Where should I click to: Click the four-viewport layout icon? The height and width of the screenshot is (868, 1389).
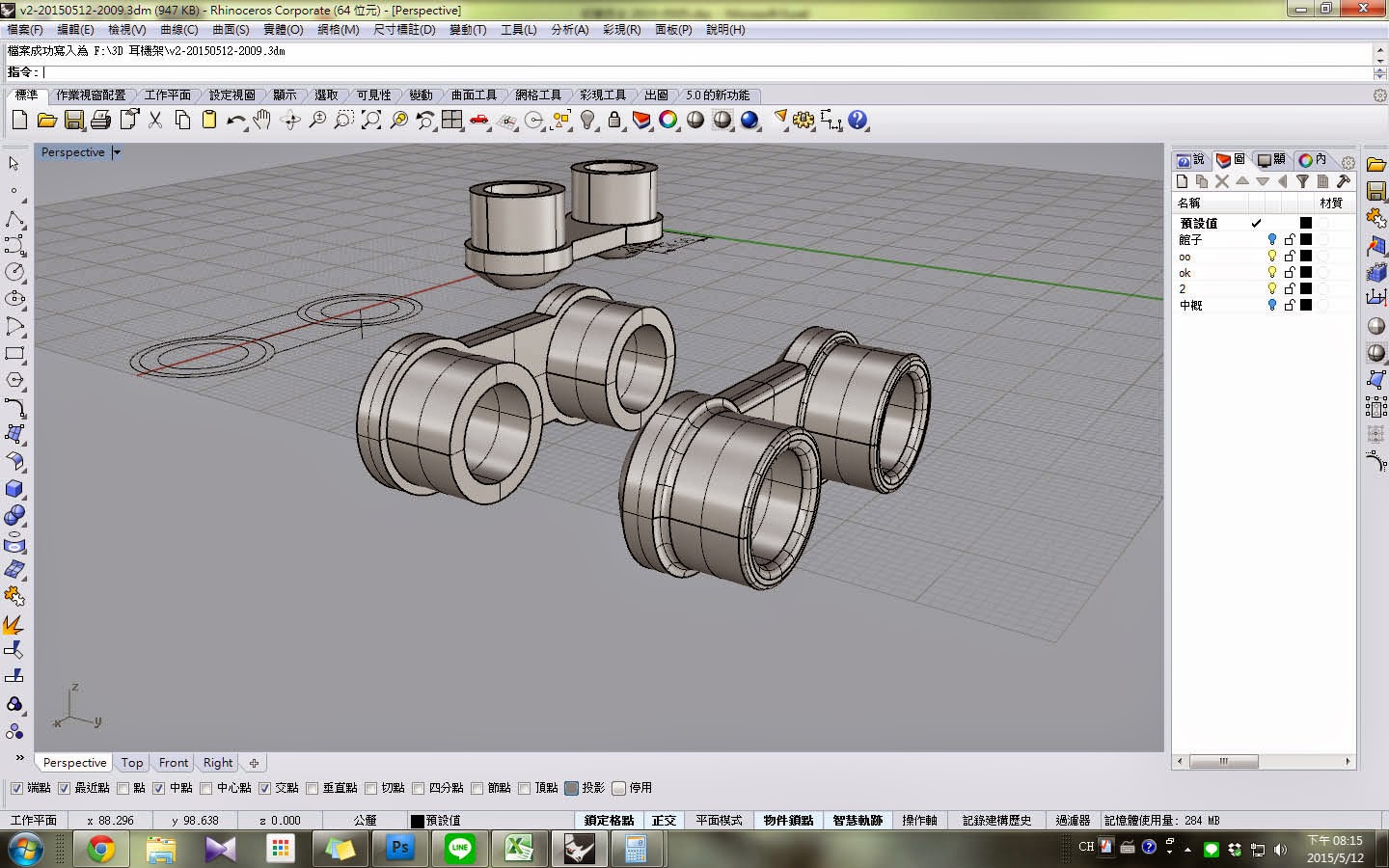click(x=451, y=121)
